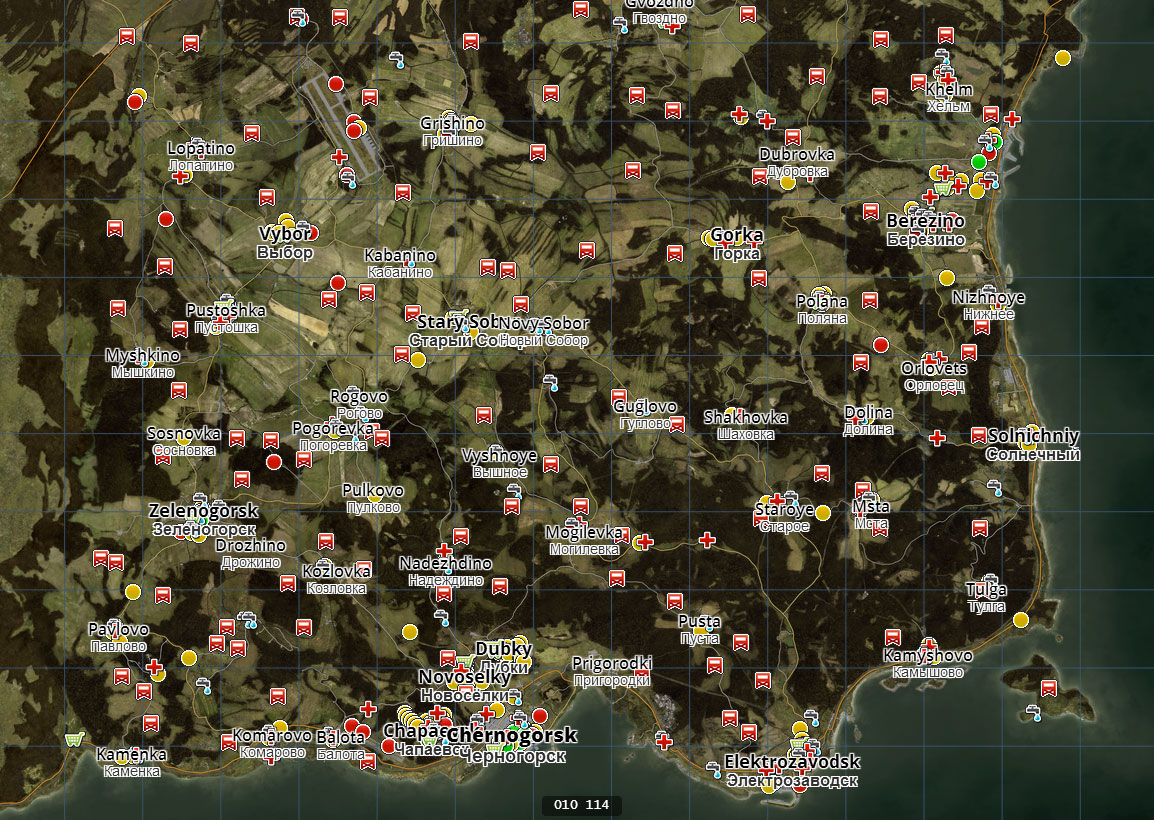Select the water pump icon southeast of Pavlovo

(x=204, y=685)
